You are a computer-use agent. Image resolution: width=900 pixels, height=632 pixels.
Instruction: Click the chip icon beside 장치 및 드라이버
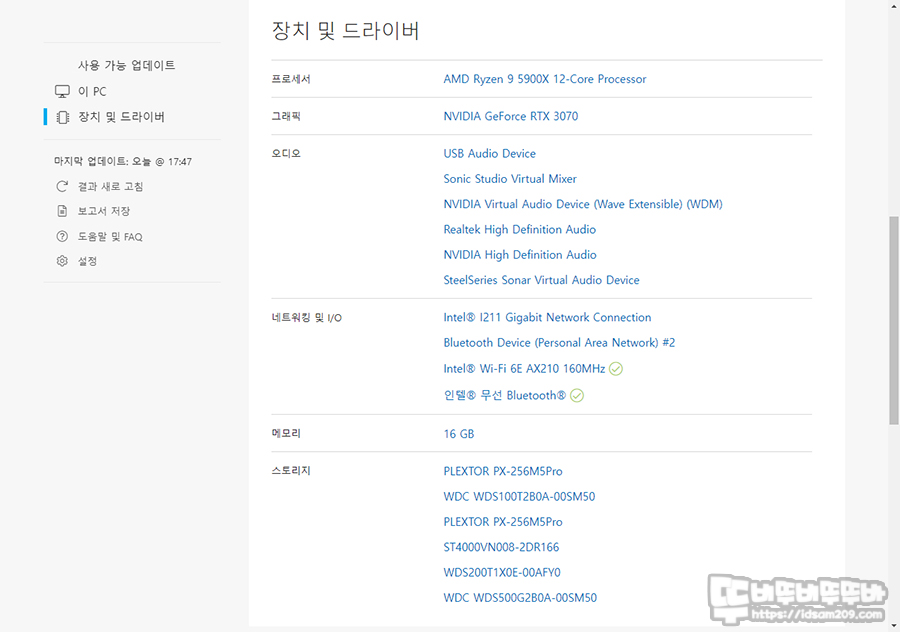pos(63,117)
